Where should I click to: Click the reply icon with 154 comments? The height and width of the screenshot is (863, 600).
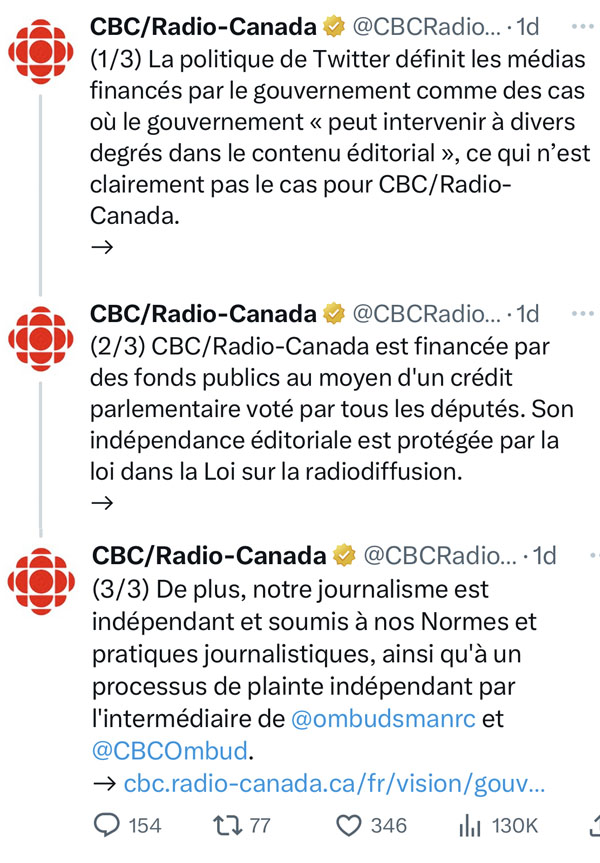pyautogui.click(x=107, y=826)
